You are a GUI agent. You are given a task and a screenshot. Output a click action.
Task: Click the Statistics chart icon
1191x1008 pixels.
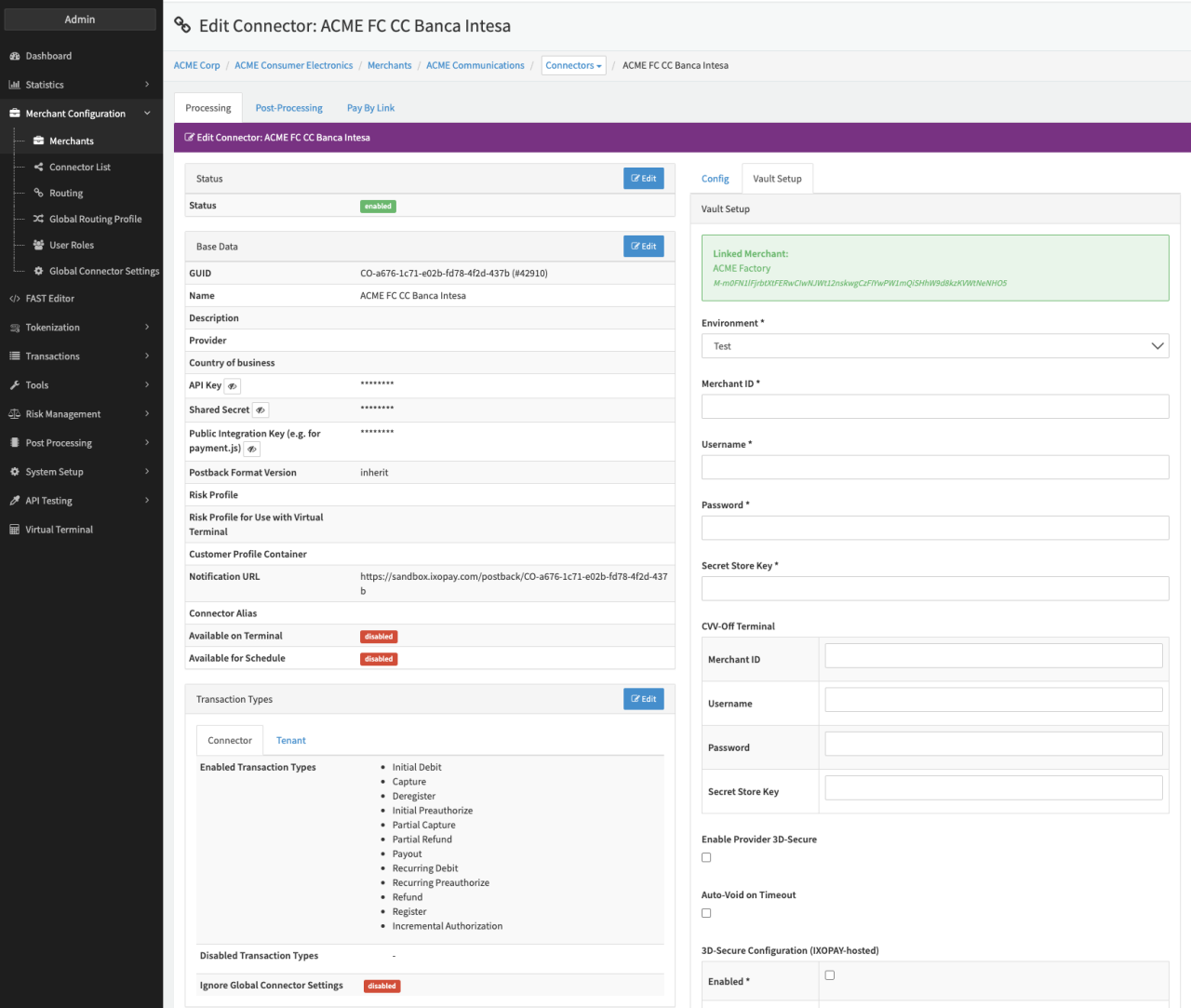(x=15, y=85)
